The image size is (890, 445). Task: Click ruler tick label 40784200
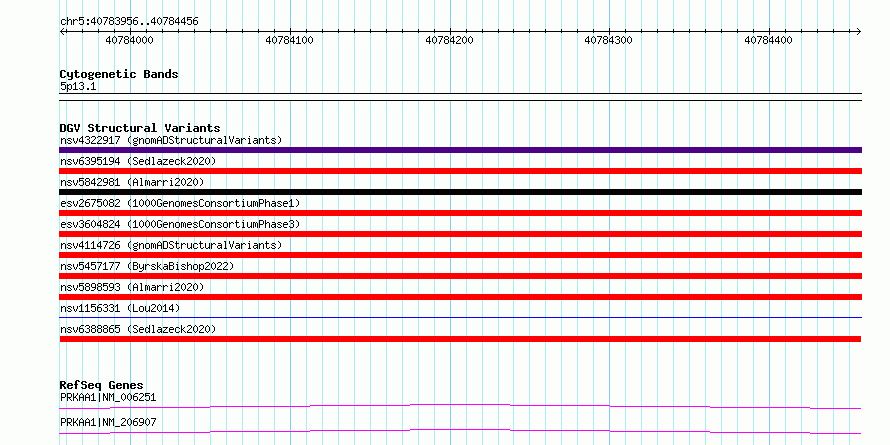(x=449, y=40)
